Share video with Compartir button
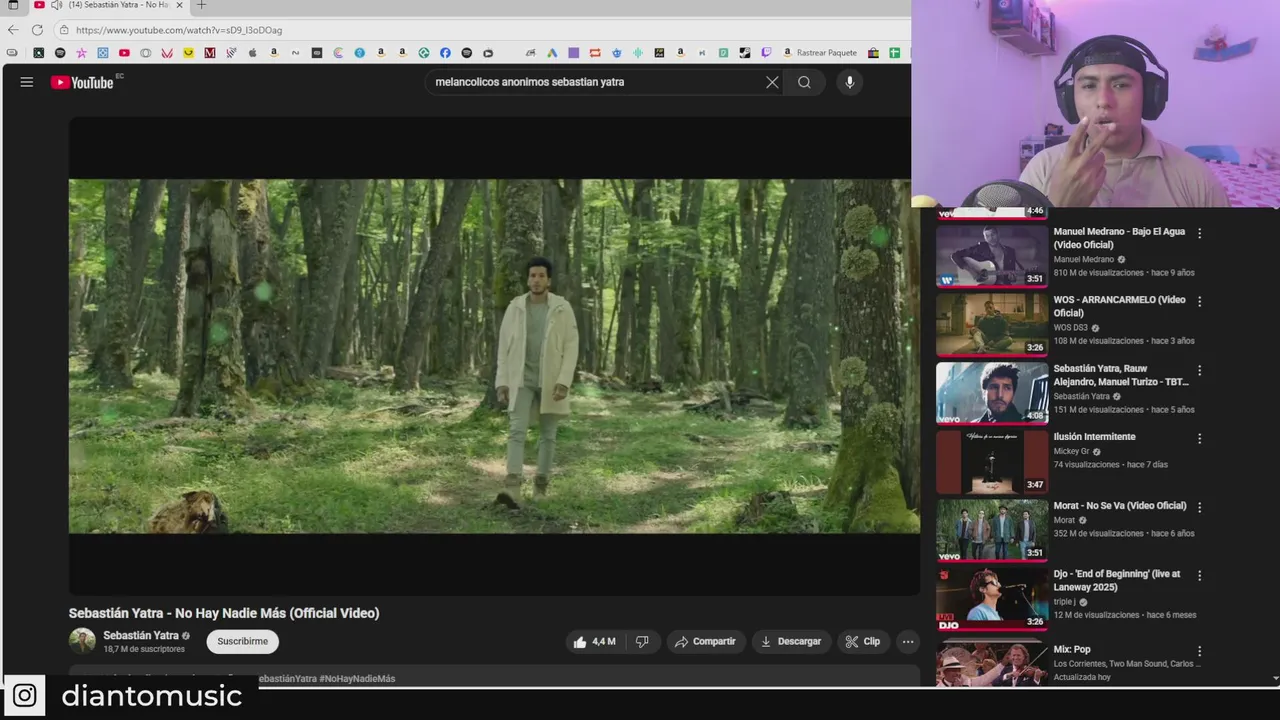Viewport: 1280px width, 720px height. [x=705, y=642]
